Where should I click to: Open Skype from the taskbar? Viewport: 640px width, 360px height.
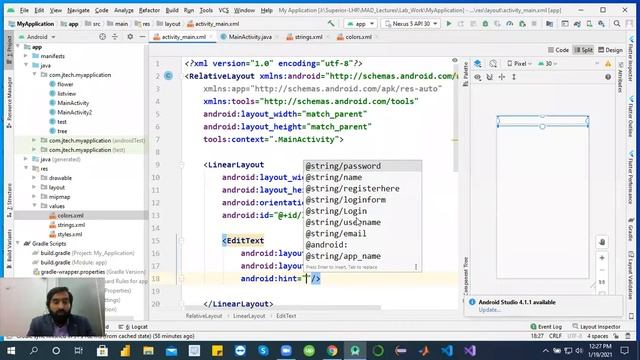point(263,351)
